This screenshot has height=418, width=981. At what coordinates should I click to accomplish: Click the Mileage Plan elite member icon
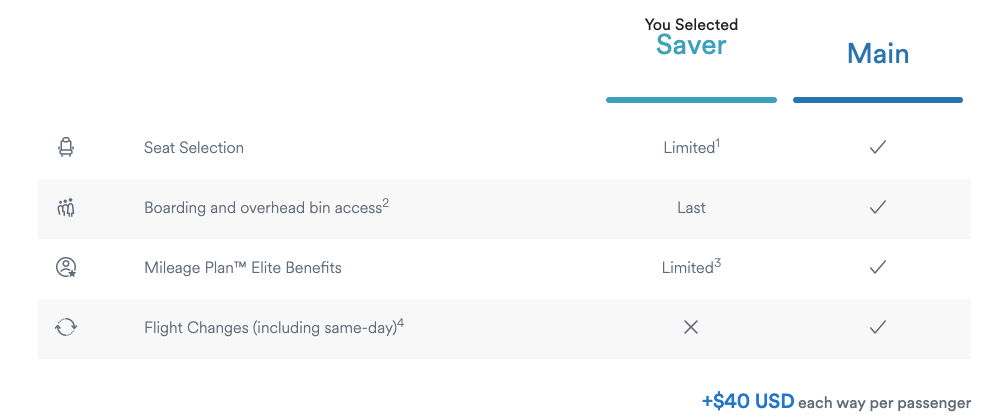click(x=66, y=268)
